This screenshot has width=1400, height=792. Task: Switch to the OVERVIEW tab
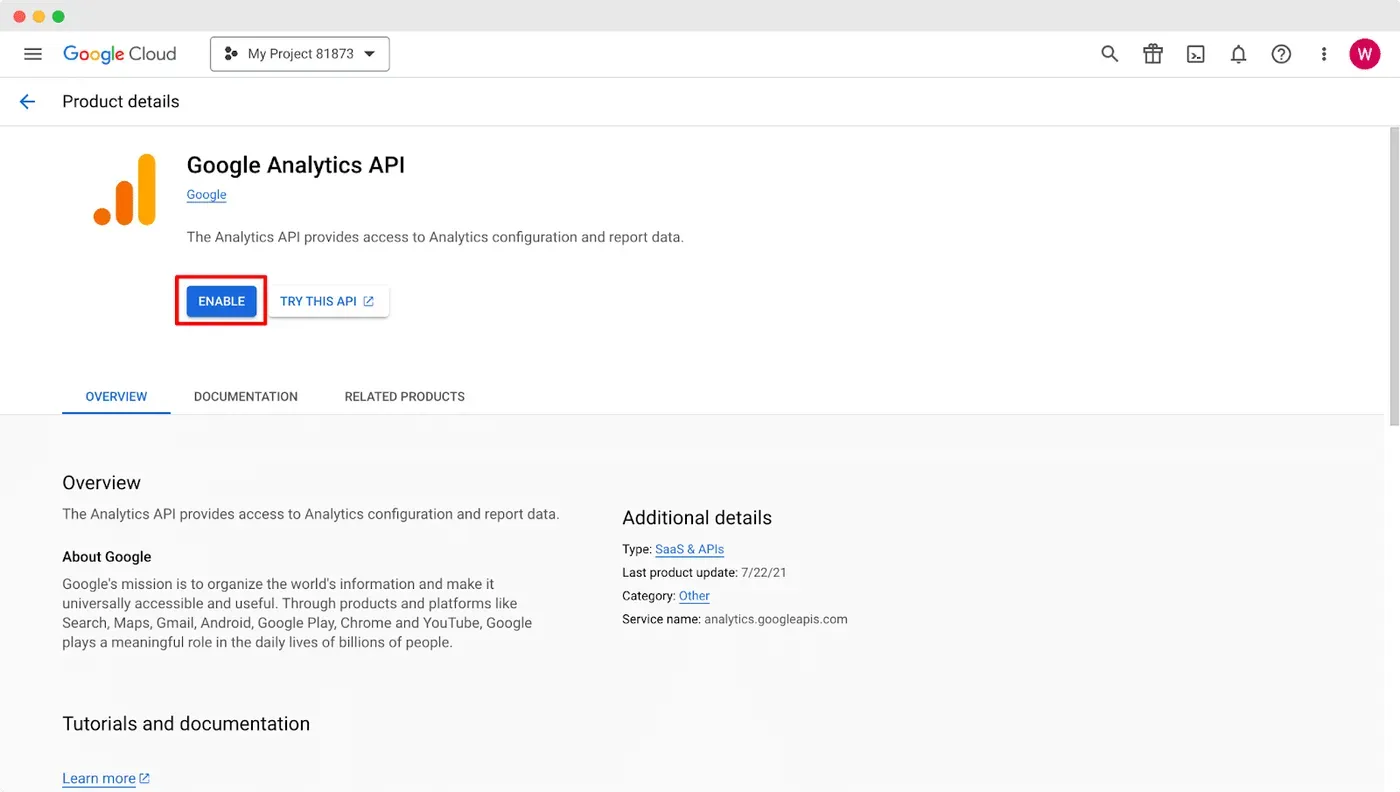click(116, 397)
